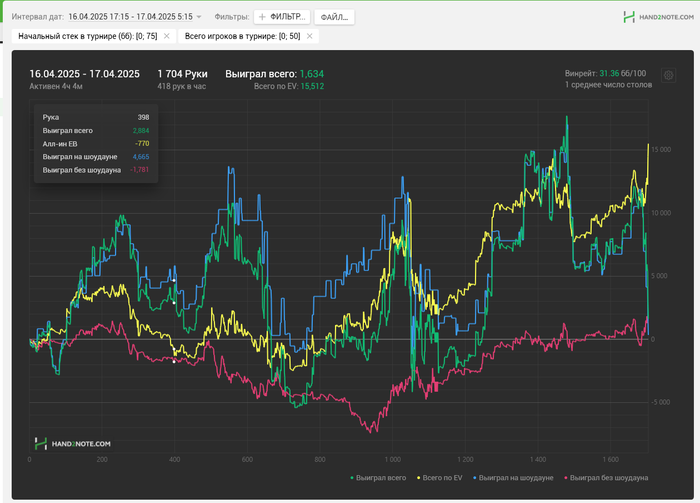Expand the date interval dropdown arrow
The width and height of the screenshot is (700, 503).
(199, 17)
